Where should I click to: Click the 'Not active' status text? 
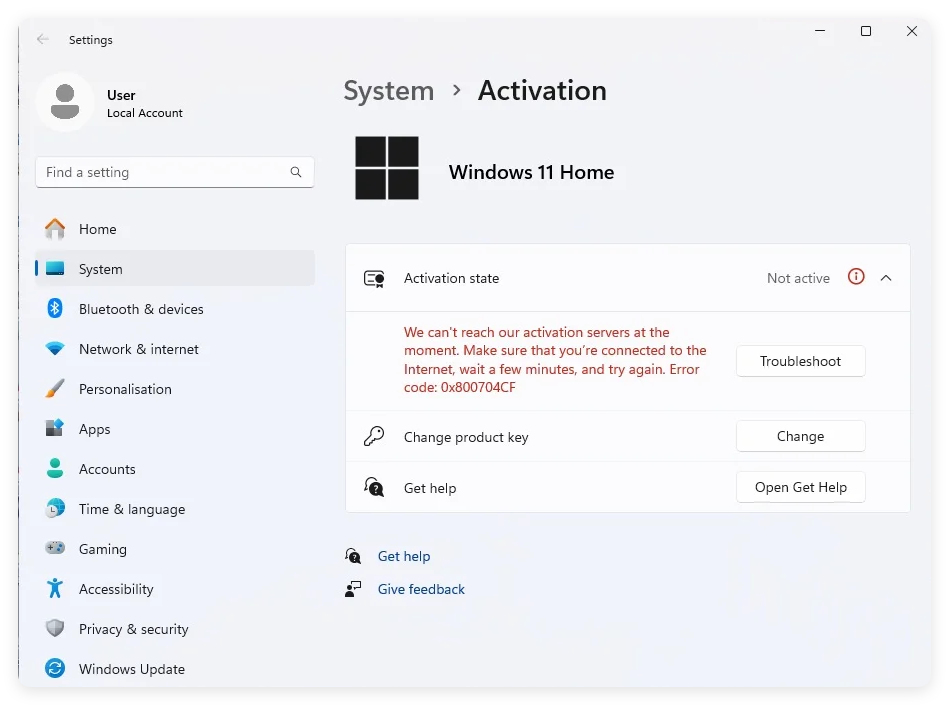pyautogui.click(x=798, y=278)
